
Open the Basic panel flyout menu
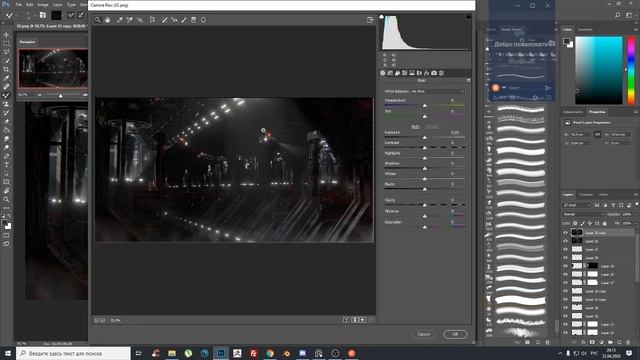[x=468, y=80]
